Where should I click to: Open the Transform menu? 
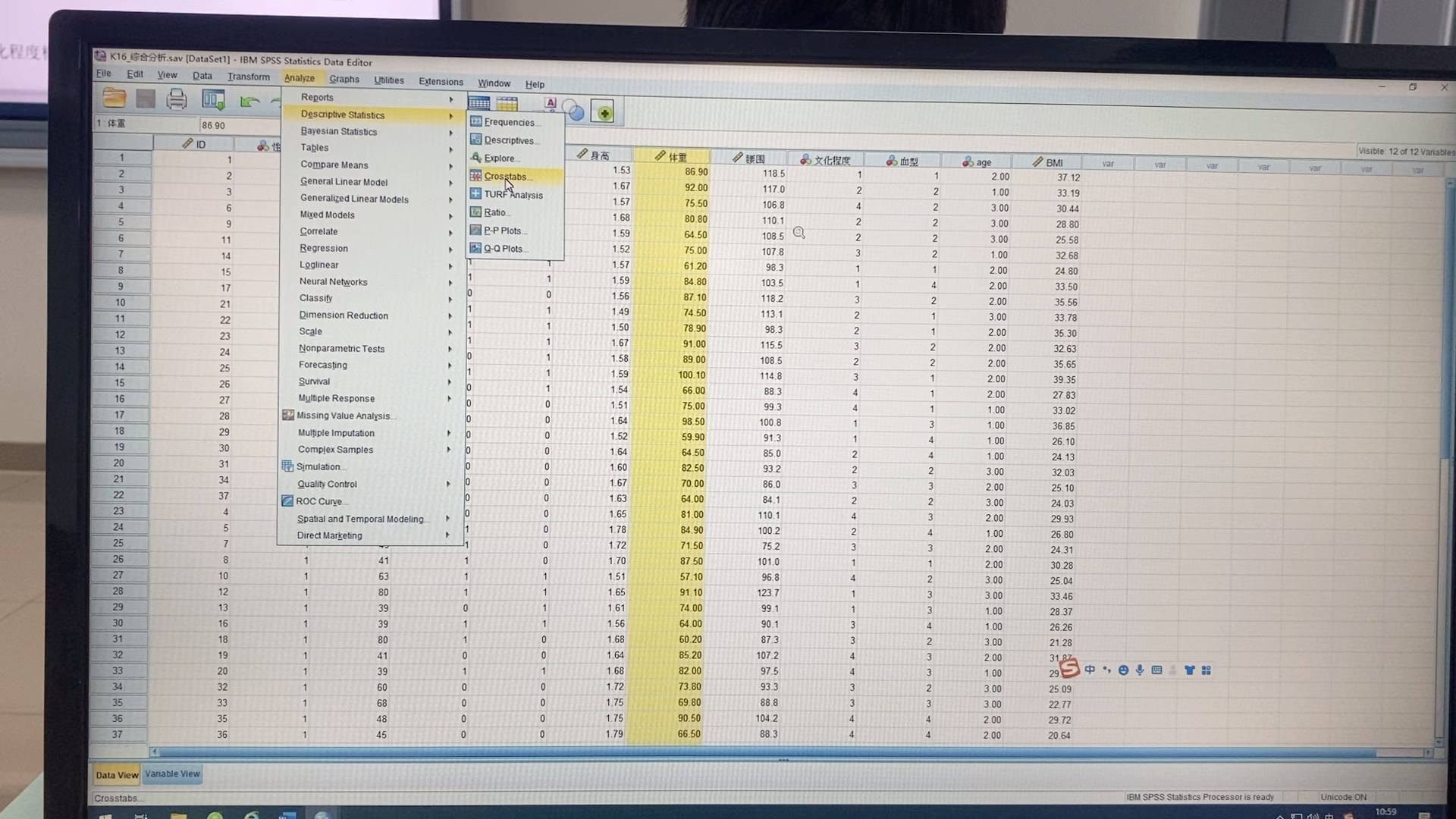point(248,77)
